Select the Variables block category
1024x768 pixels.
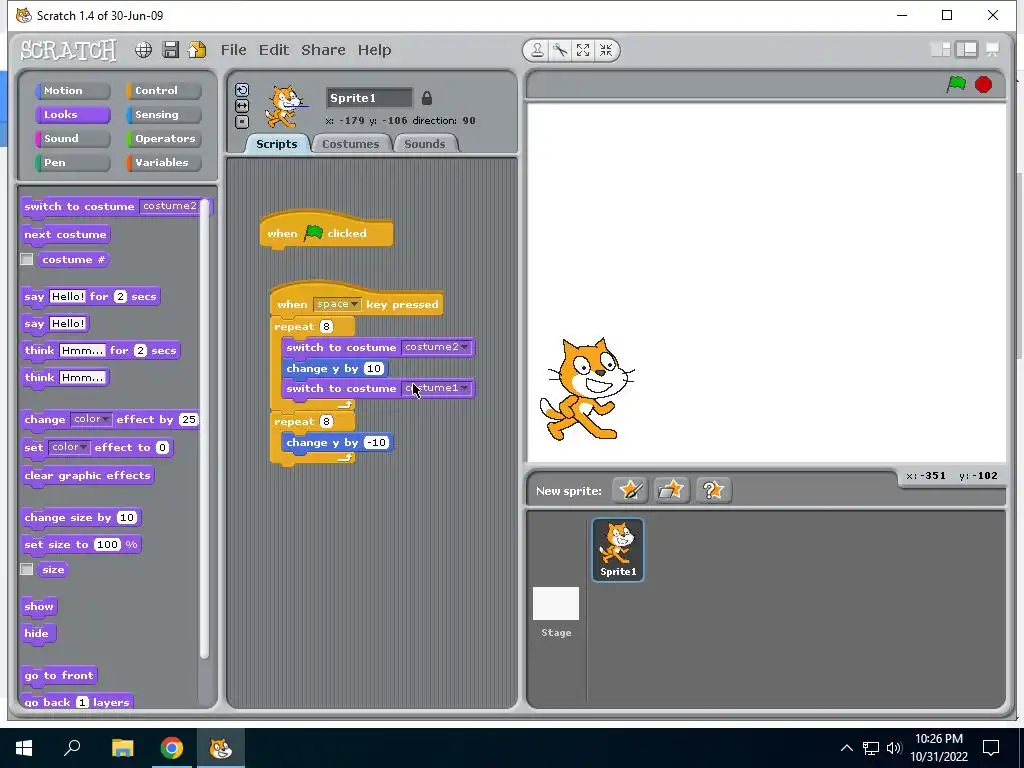[x=163, y=163]
